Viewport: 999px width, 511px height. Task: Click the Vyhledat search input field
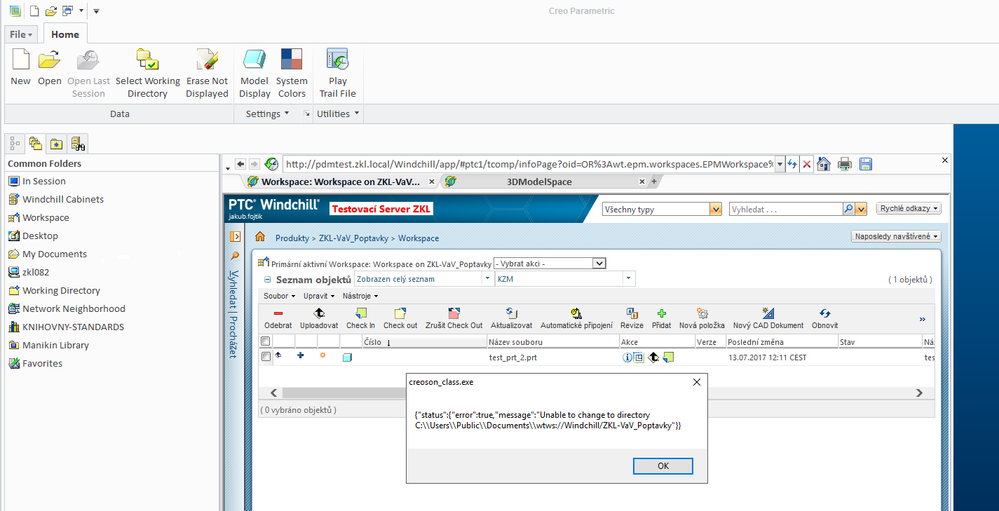tap(785, 209)
